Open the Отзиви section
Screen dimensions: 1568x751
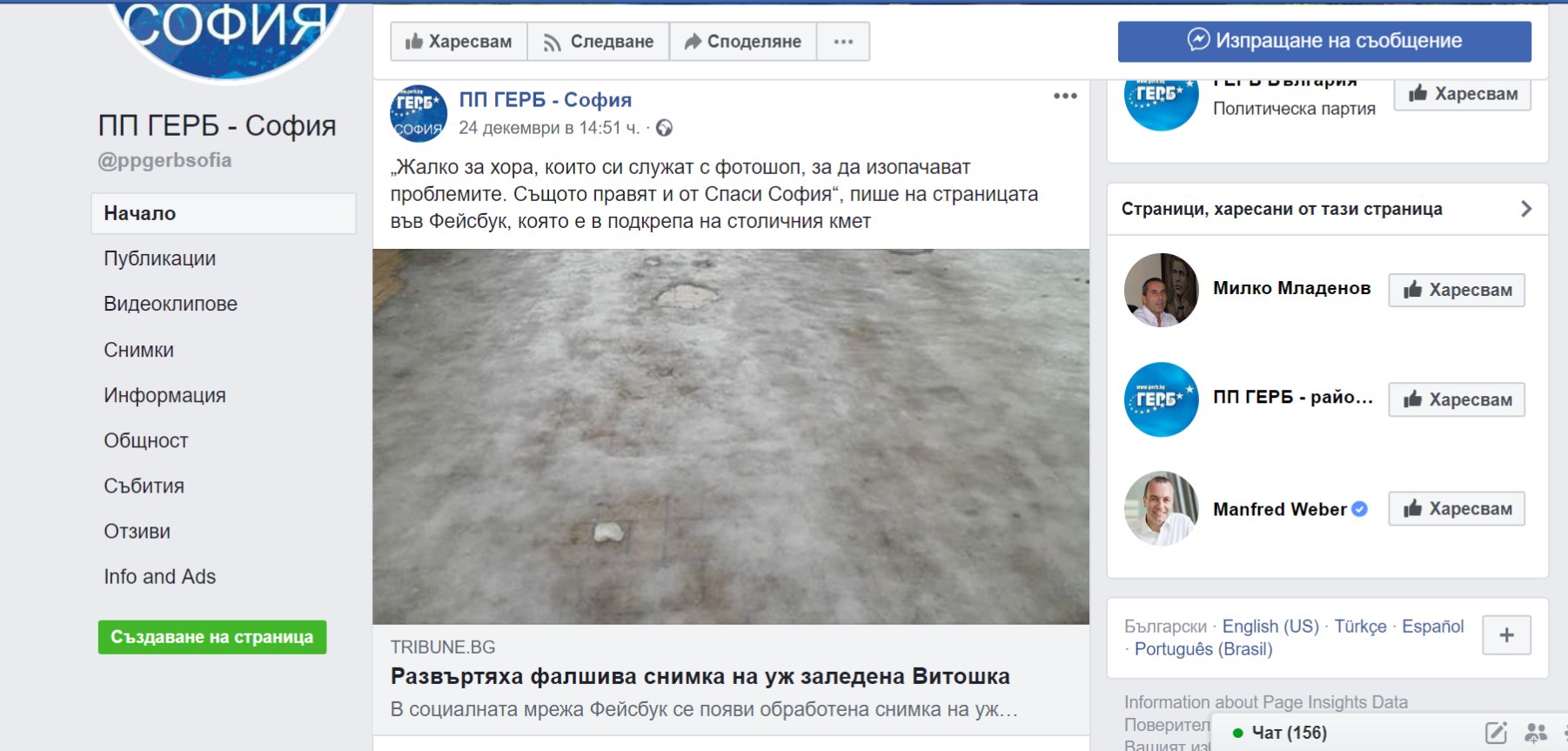137,531
